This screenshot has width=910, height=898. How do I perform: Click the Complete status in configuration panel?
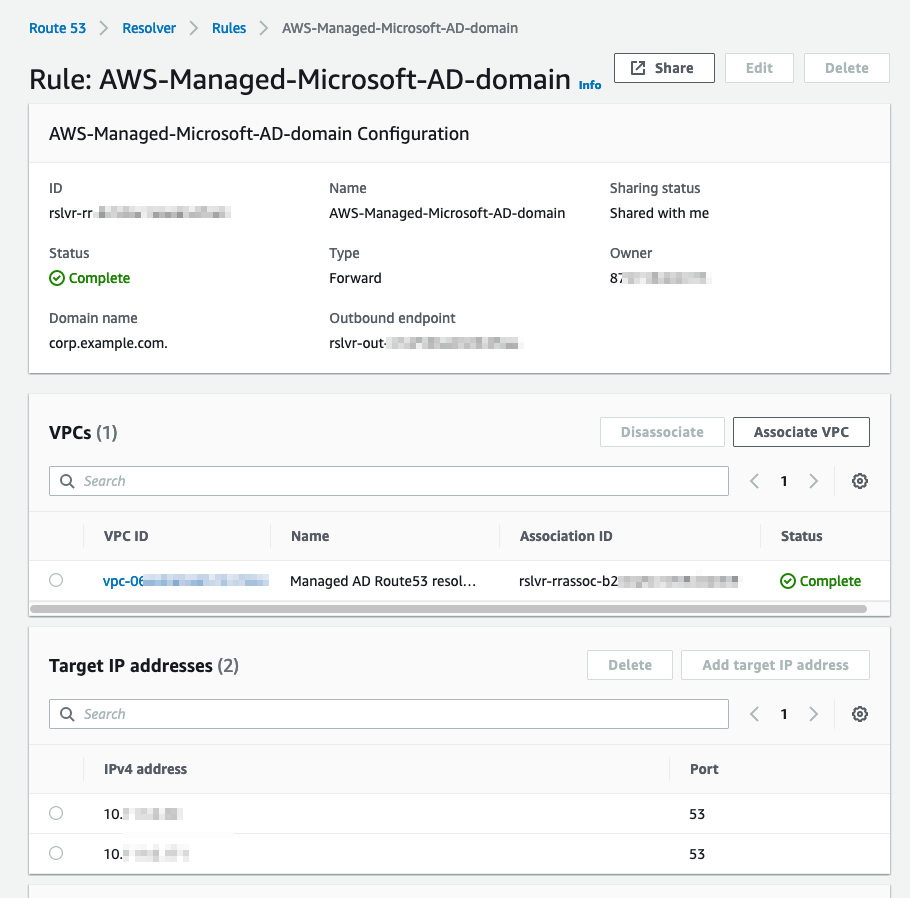[x=90, y=278]
